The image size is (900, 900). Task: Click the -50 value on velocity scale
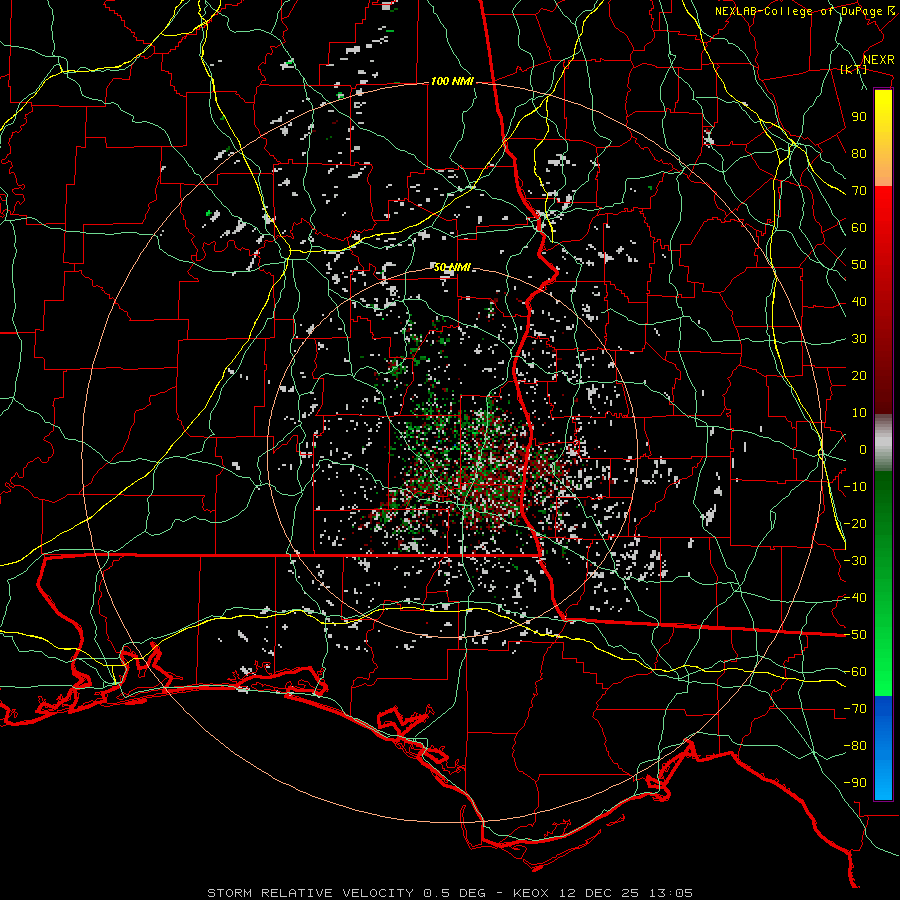pyautogui.click(x=855, y=635)
